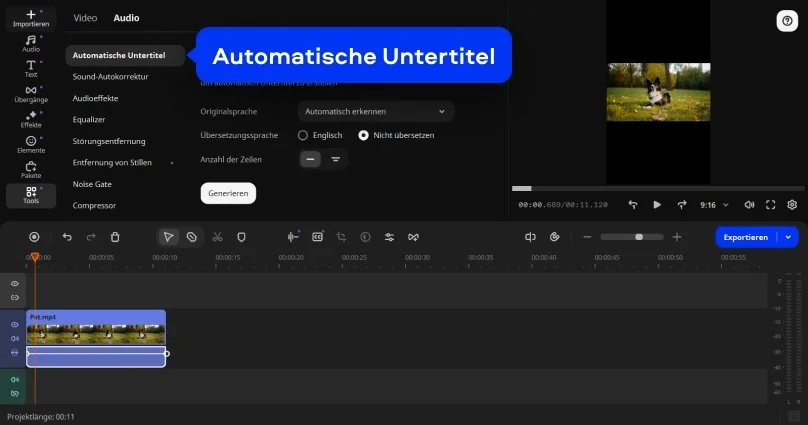This screenshot has height=425, width=808.
Task: Switch to the Video tab
Action: click(x=85, y=18)
